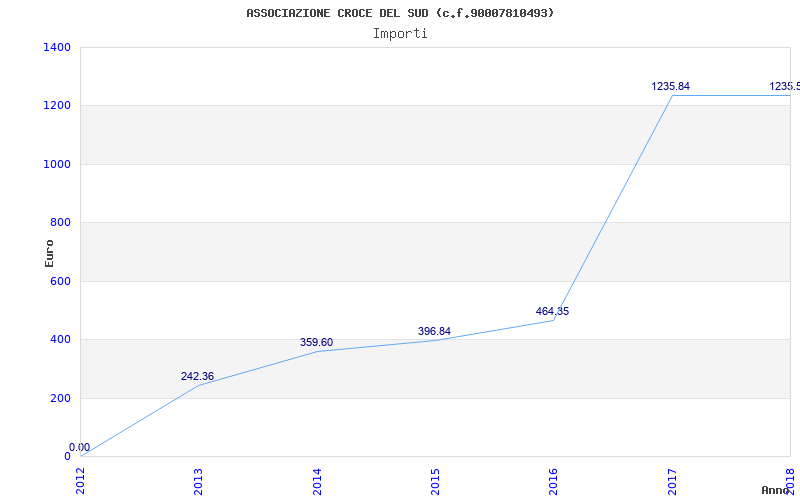Select the 2015 x-axis year label
The image size is (800, 500).
point(435,482)
